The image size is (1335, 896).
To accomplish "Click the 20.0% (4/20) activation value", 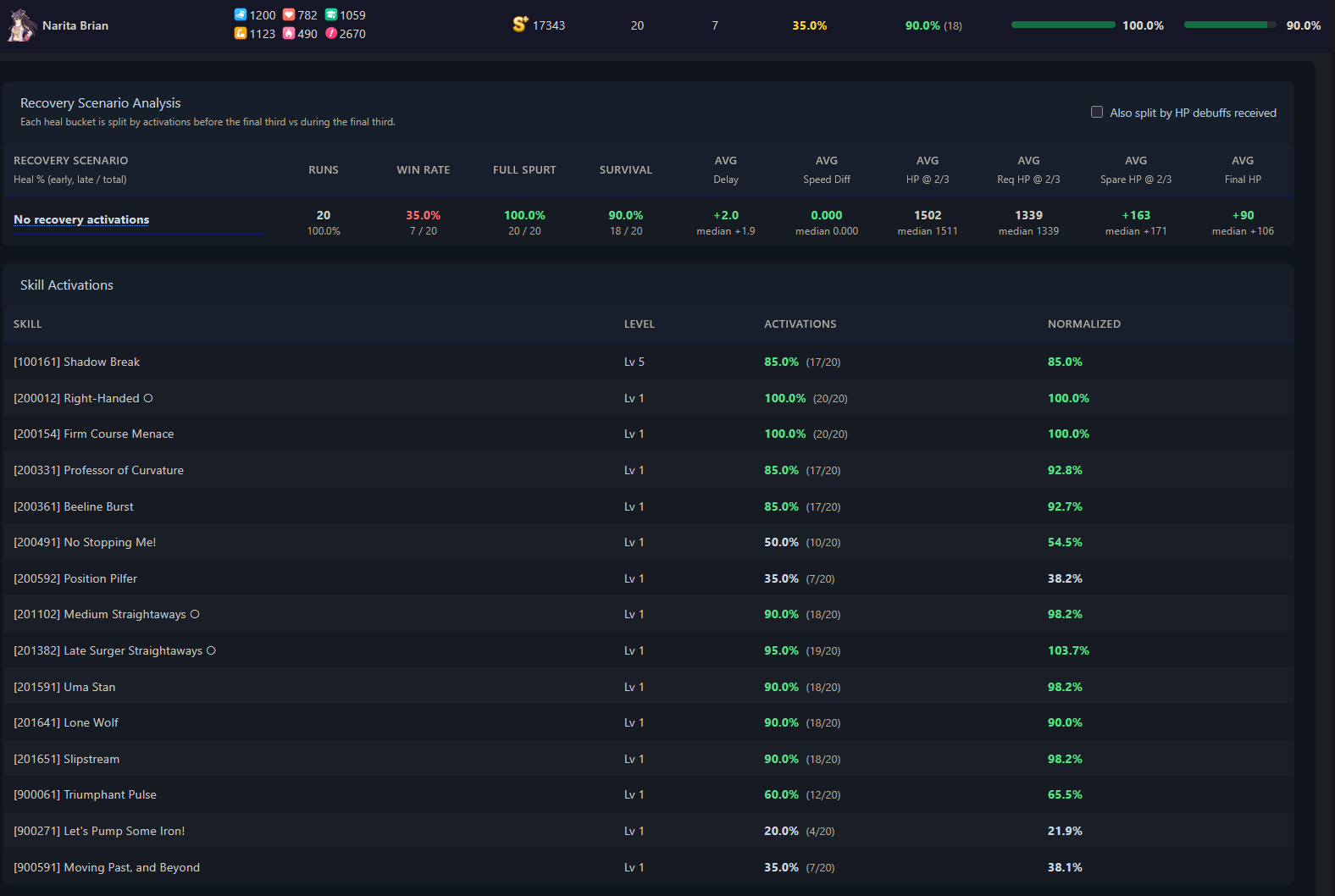I will coord(799,831).
